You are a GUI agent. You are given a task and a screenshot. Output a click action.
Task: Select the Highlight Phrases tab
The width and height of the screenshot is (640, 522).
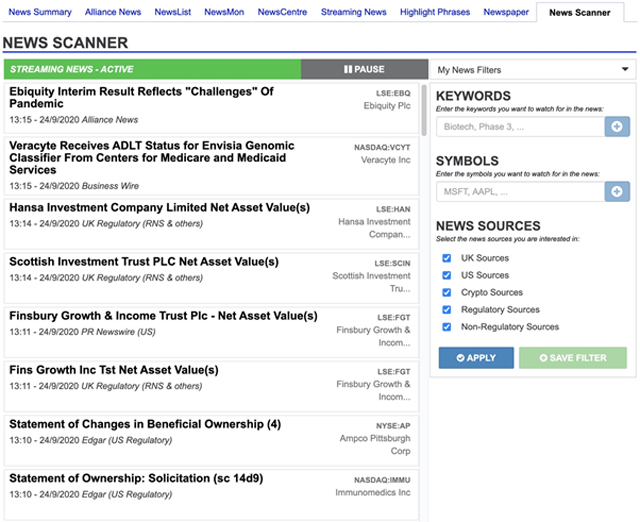coord(435,12)
